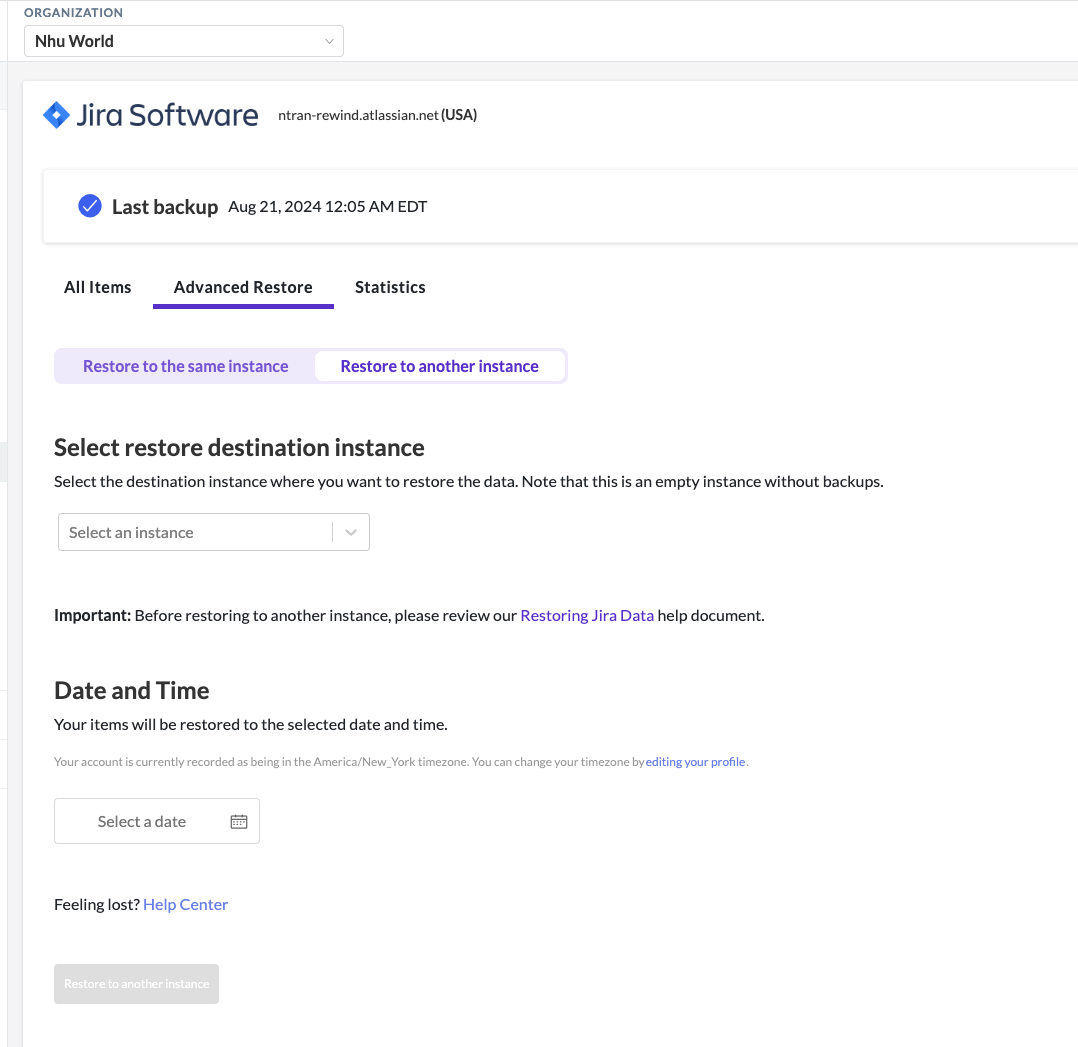Screen dimensions: 1078x1047
Task: Open the Nhu World organization selector
Action: click(x=183, y=41)
